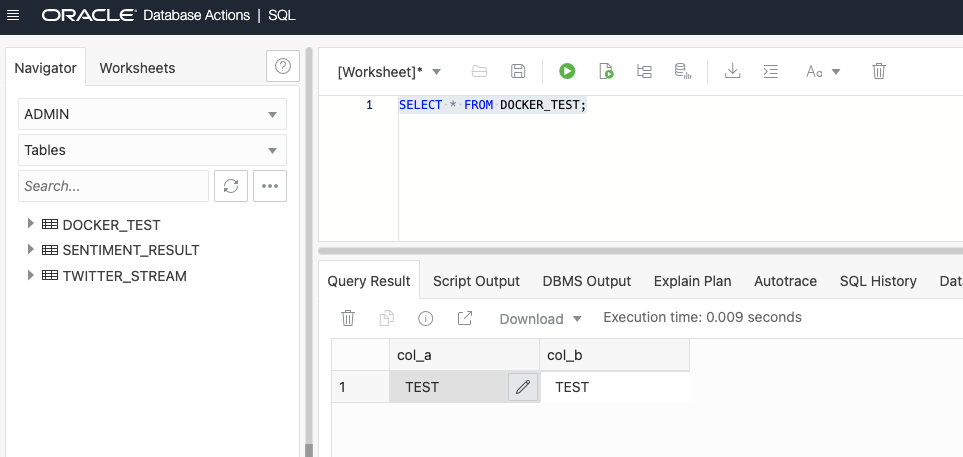Expand the TWITTER_STREAM table node

pos(31,275)
